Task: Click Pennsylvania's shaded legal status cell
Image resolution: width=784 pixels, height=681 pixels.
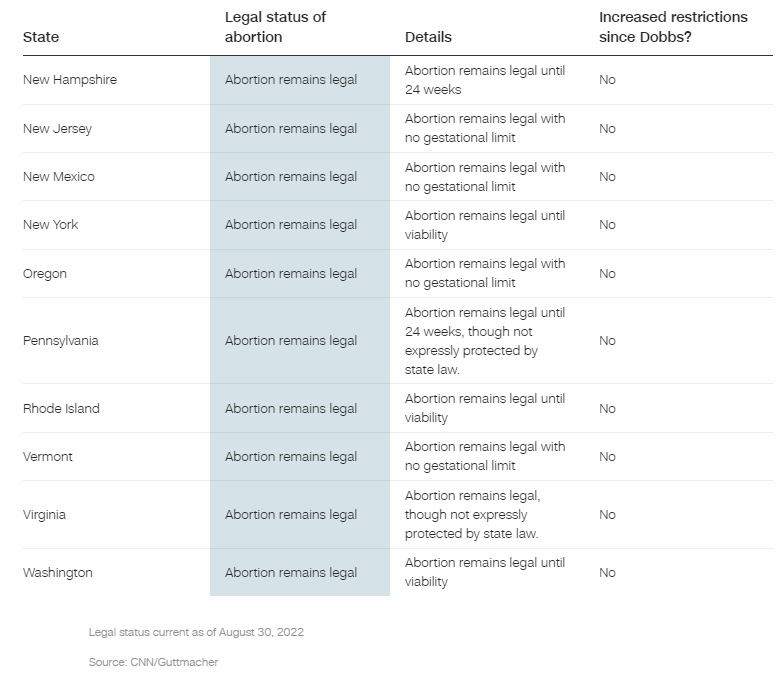Action: pyautogui.click(x=291, y=341)
